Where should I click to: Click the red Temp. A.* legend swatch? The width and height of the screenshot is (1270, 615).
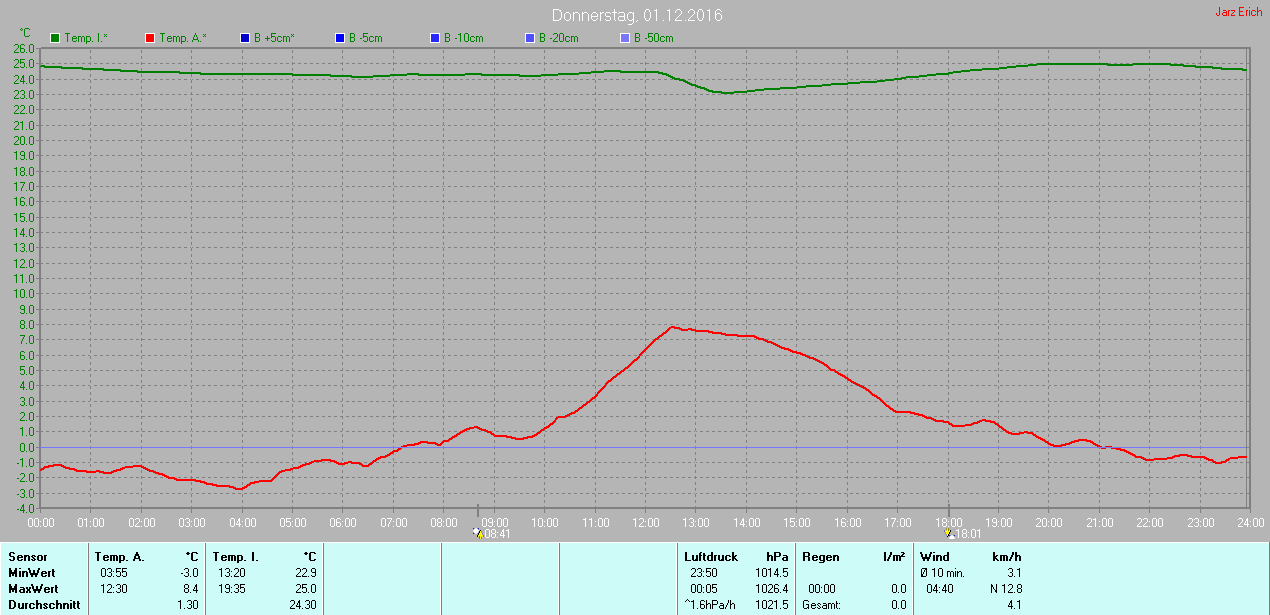click(150, 38)
